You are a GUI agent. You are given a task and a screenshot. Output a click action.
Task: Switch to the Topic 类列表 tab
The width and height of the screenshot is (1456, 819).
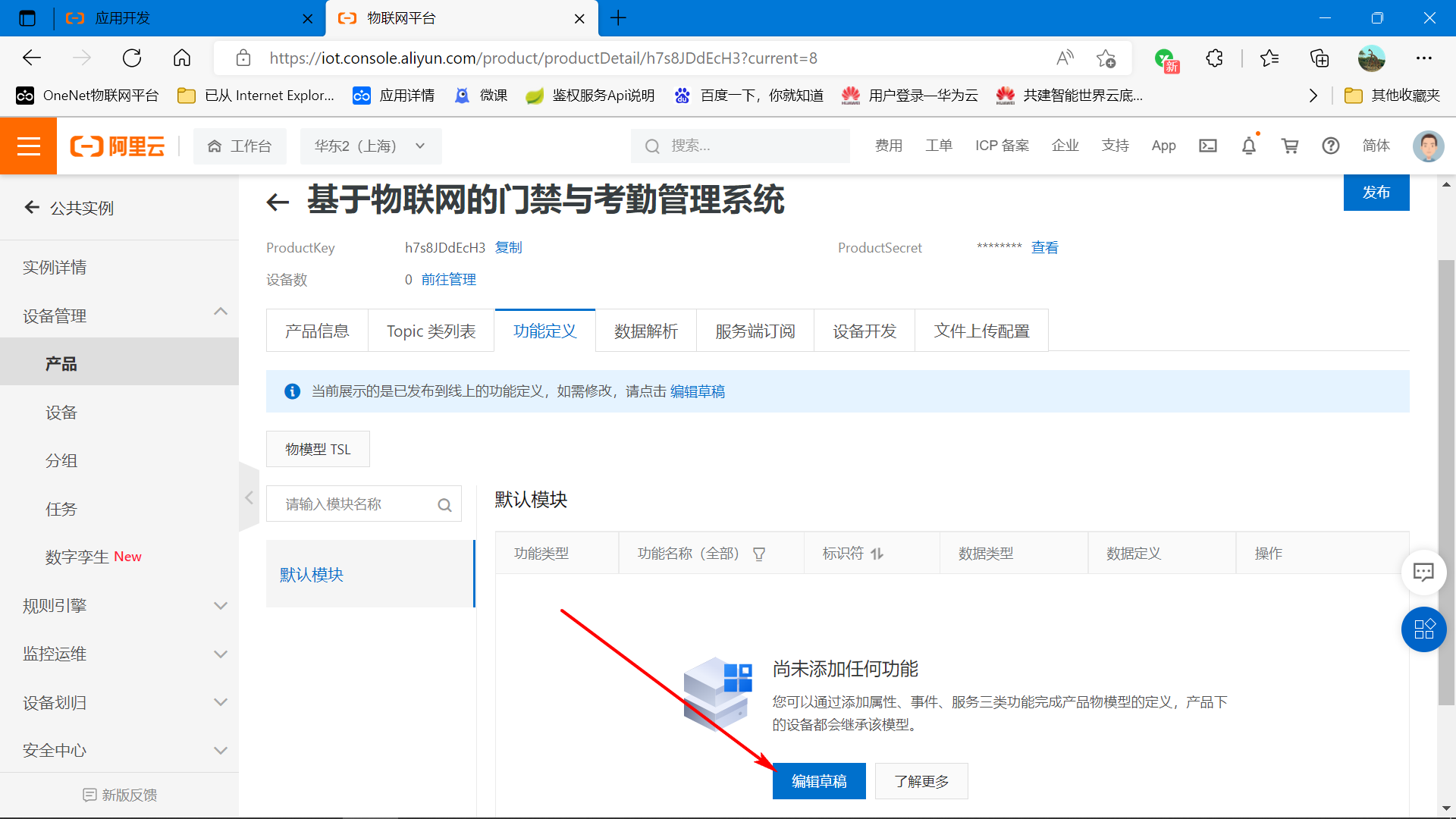tap(431, 331)
